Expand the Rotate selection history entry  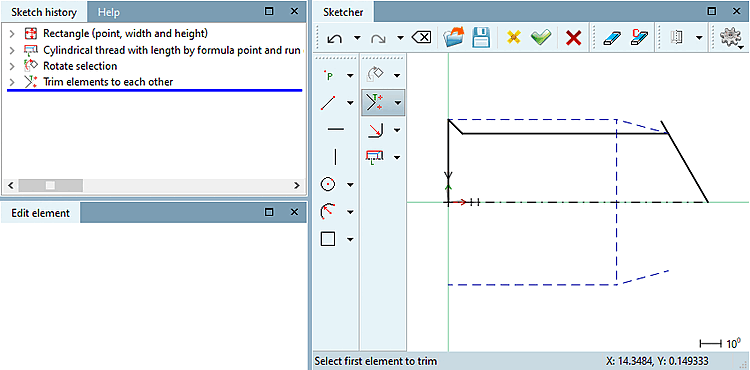point(12,66)
